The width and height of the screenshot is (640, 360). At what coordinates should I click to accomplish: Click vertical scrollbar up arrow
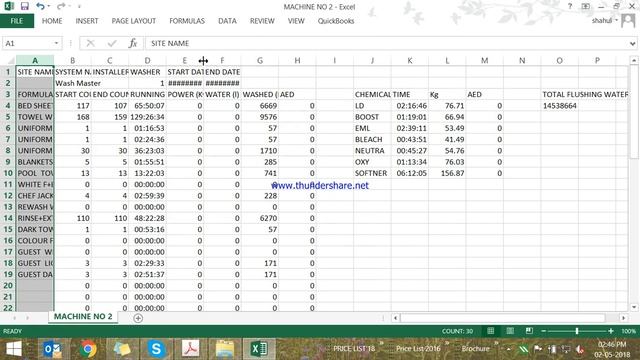click(633, 61)
